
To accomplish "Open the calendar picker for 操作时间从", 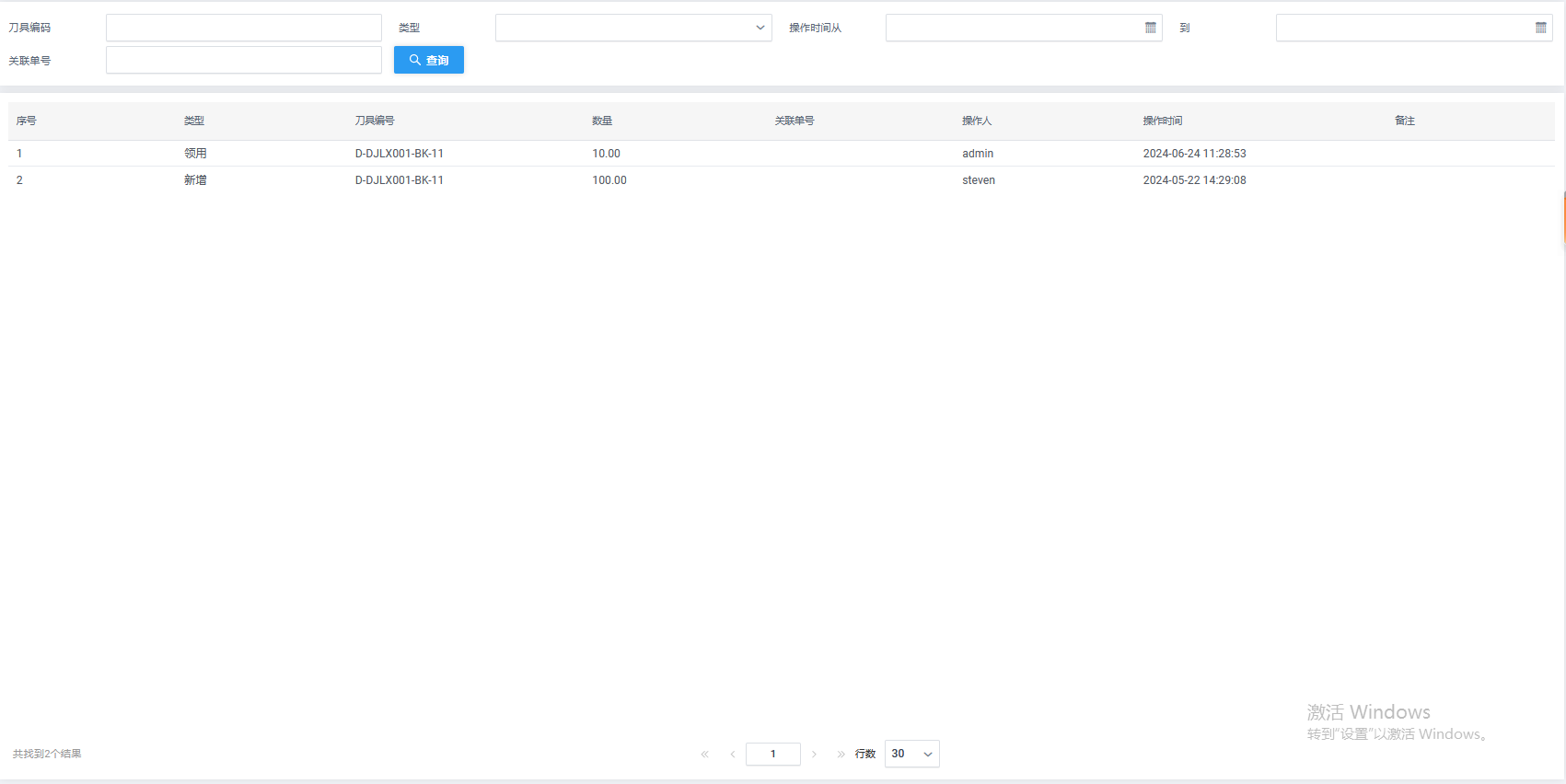I will point(1150,28).
